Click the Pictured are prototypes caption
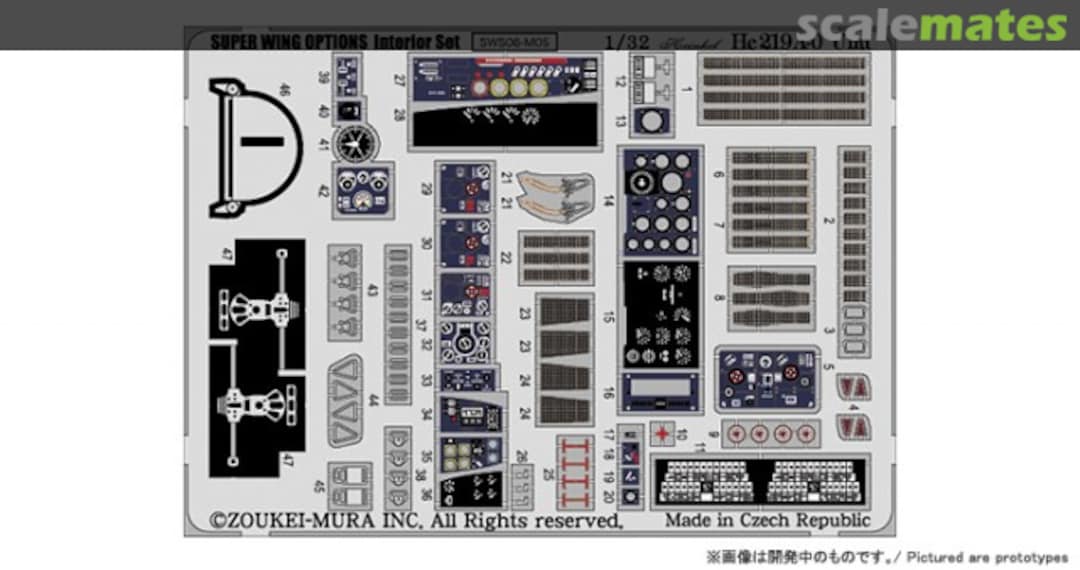The image size is (1080, 570). [887, 556]
